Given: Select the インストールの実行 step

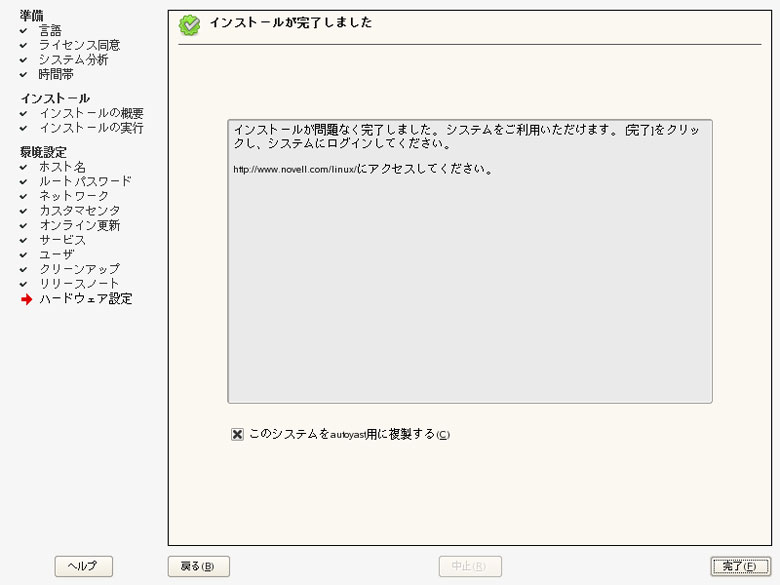Looking at the screenshot, I should point(92,128).
